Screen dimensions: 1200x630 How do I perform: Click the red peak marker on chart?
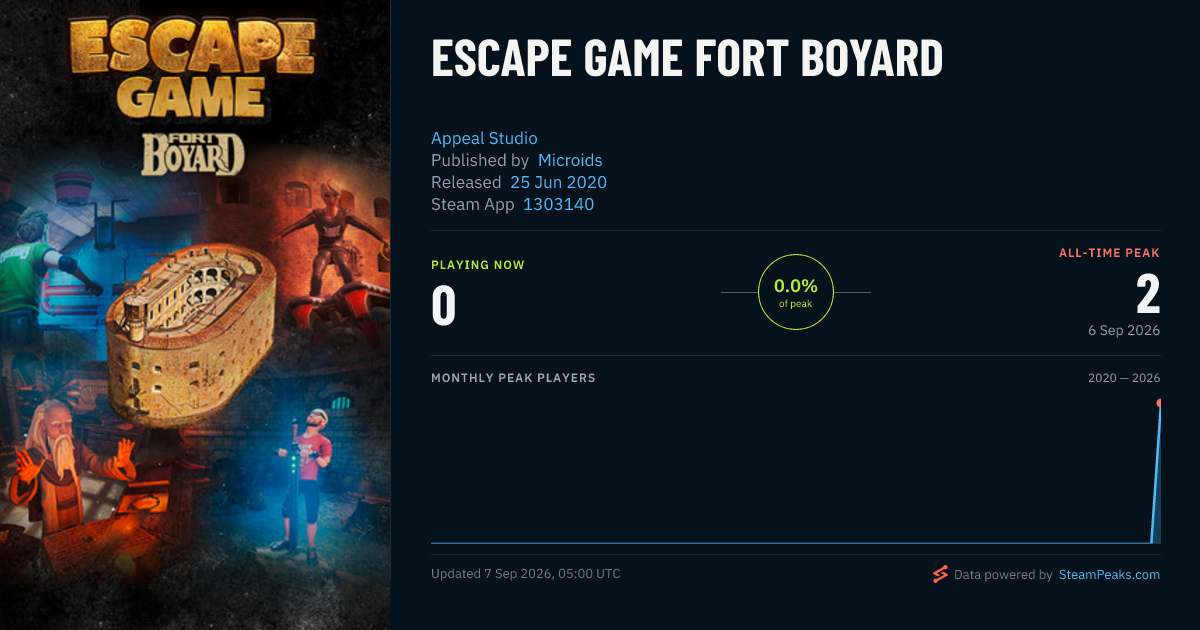point(1160,403)
